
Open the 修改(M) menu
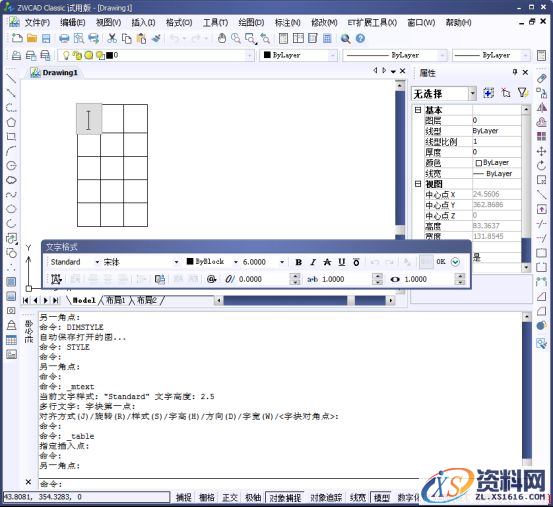(324, 23)
